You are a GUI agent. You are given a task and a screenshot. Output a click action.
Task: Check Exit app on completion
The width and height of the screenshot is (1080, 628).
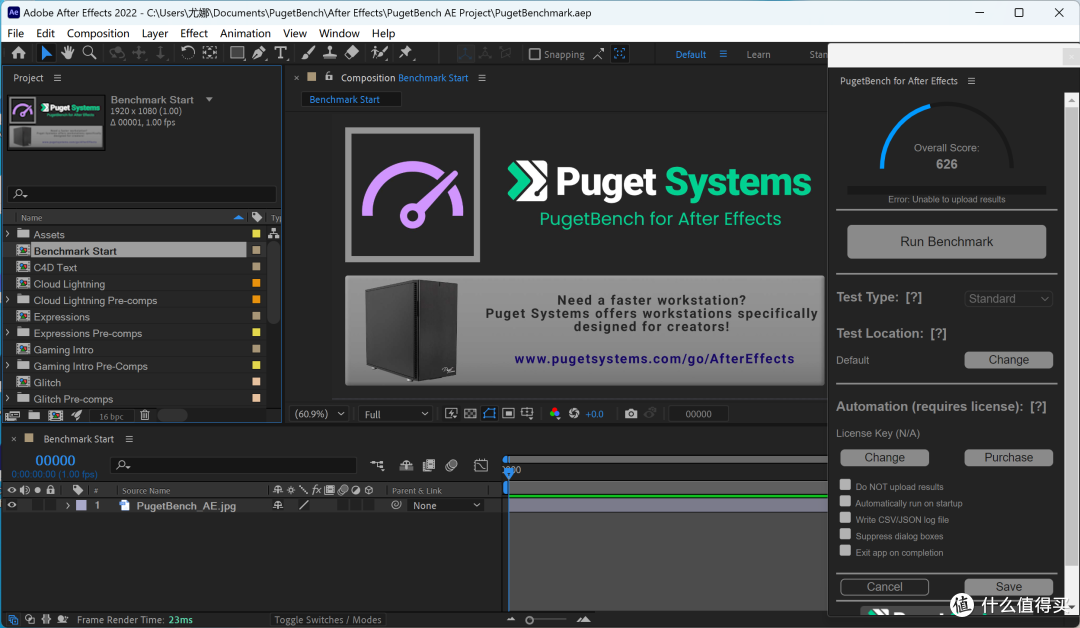(x=845, y=551)
